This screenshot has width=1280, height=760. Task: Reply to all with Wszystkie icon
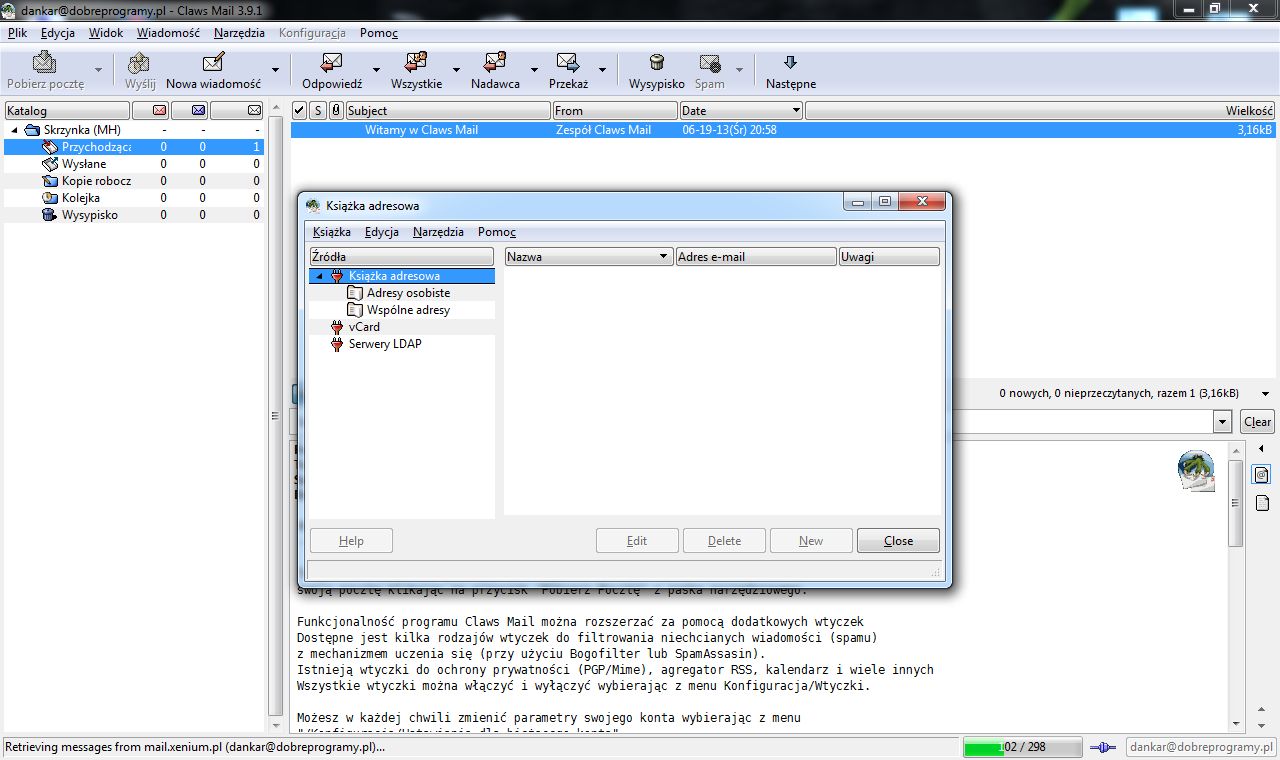coord(416,63)
